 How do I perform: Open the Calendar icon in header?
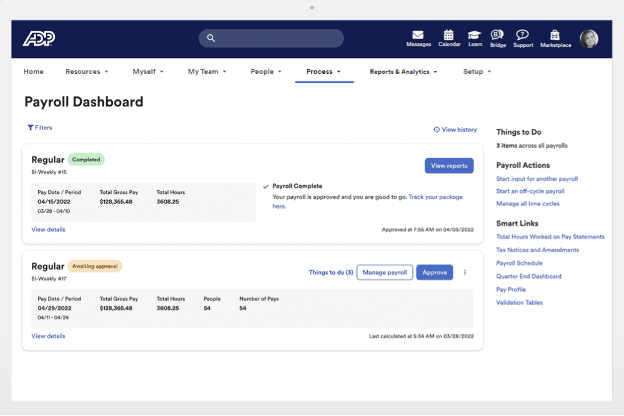coord(449,35)
